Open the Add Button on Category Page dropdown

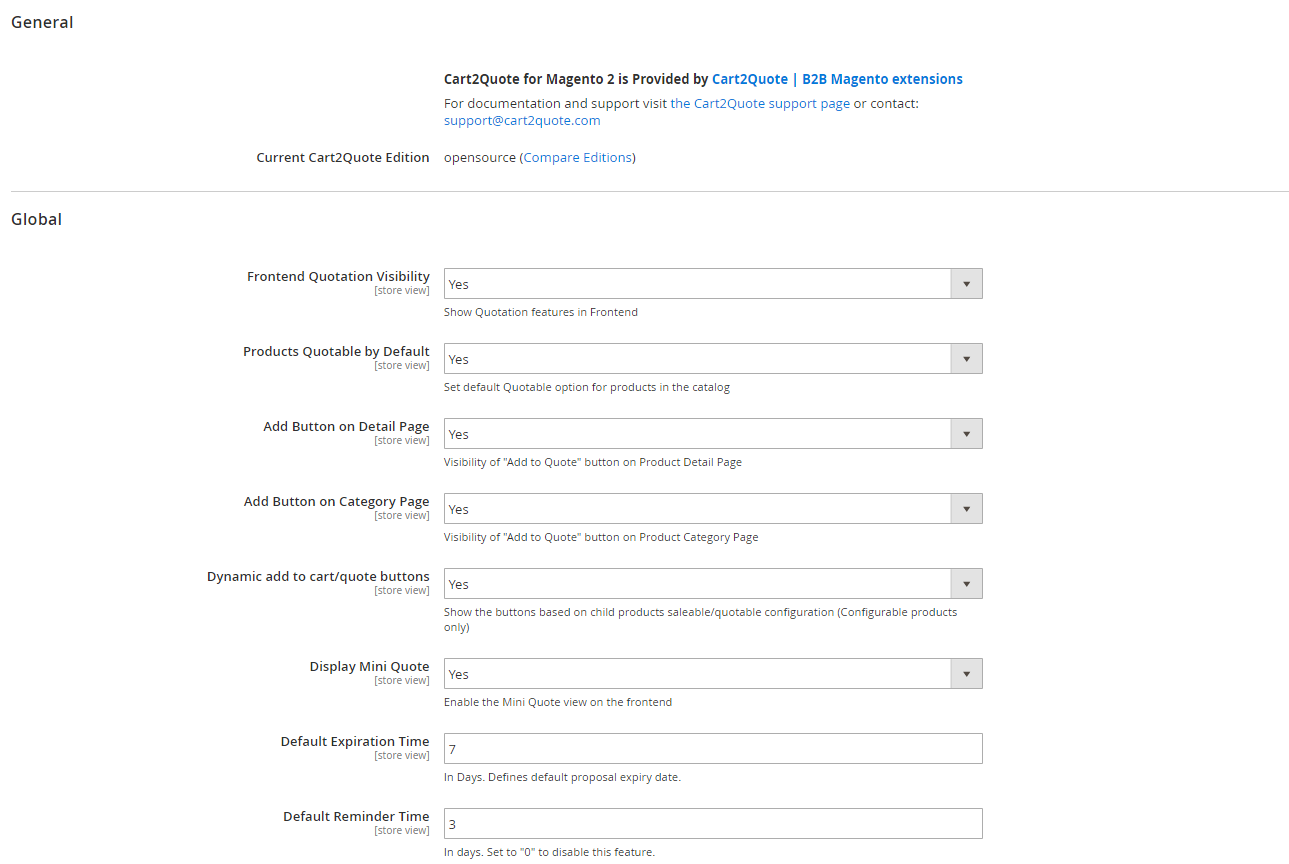[713, 509]
